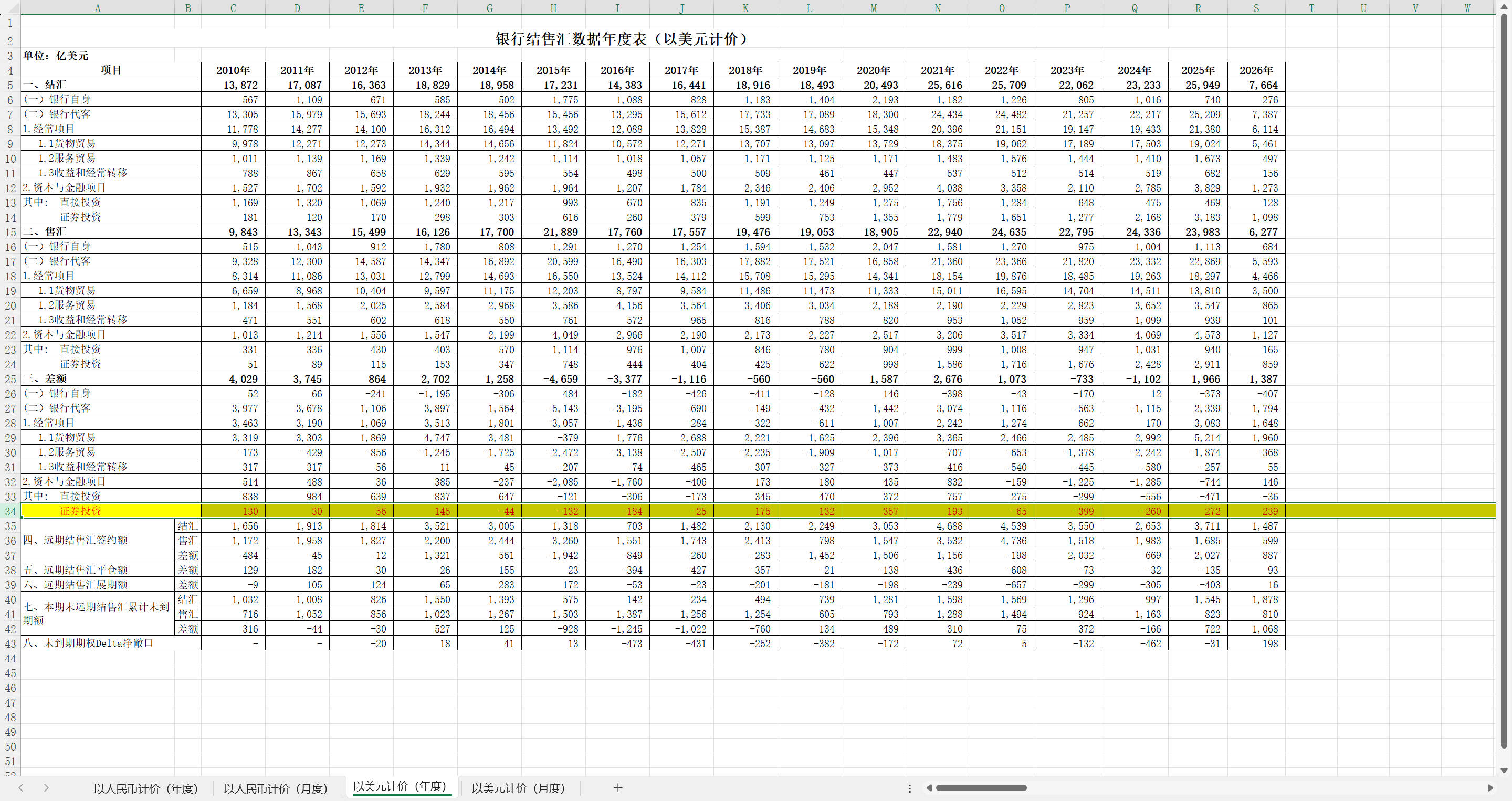Click the add new sheet plus icon

[617, 788]
